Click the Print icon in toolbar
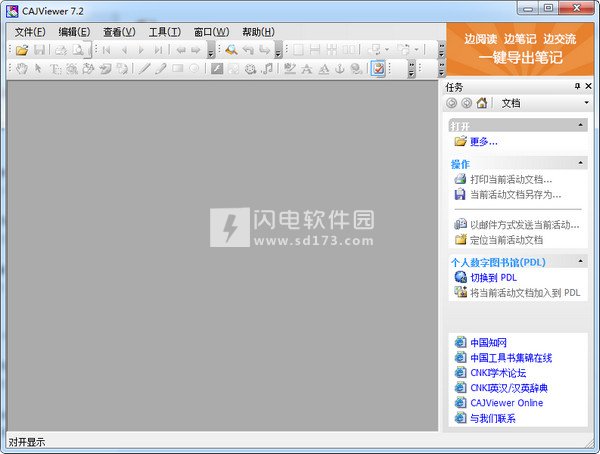Screen dimensions: 600x454 pos(61,50)
